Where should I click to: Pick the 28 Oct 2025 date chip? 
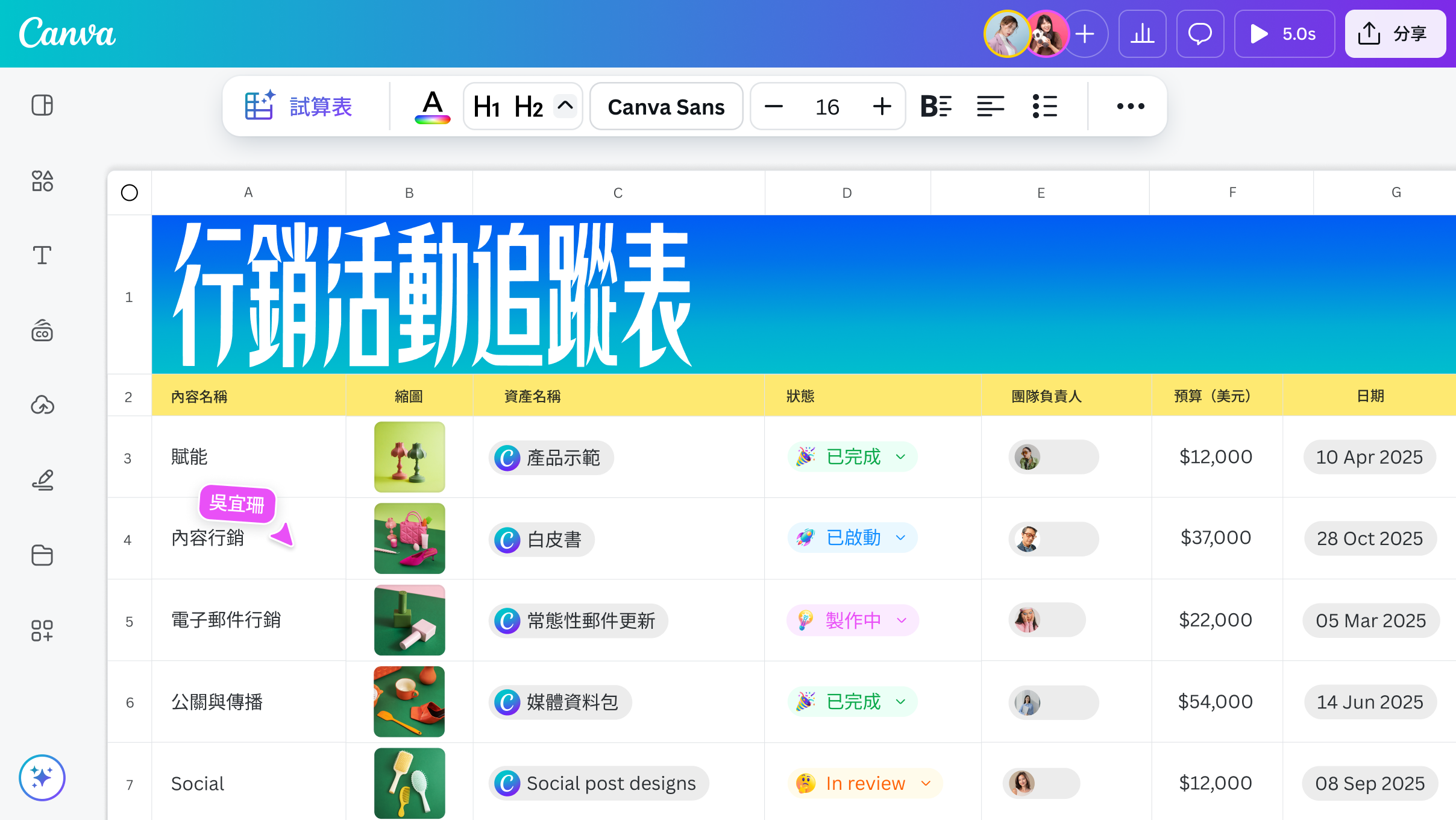tap(1370, 538)
